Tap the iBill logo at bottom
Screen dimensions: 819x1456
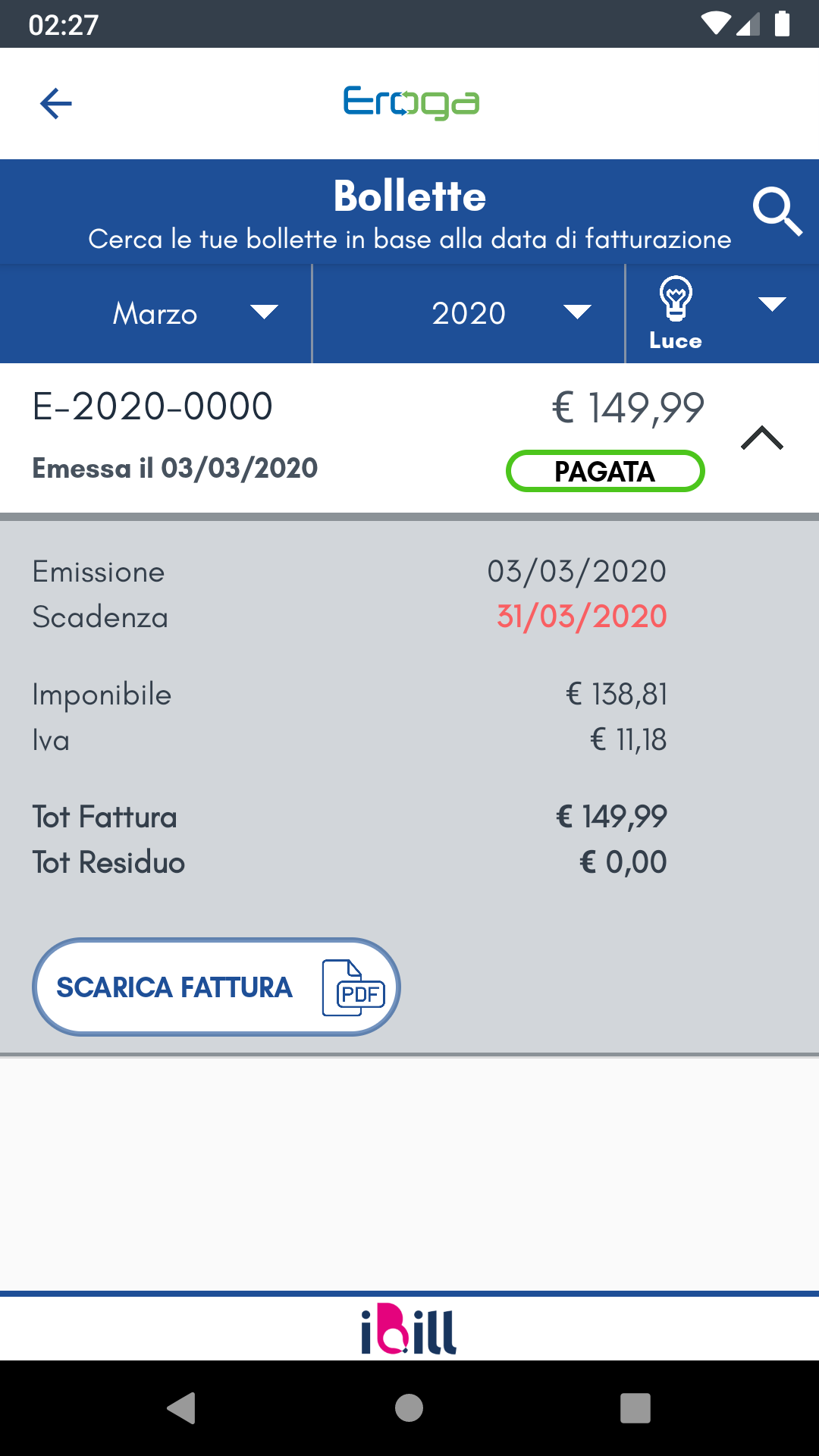tap(409, 1329)
